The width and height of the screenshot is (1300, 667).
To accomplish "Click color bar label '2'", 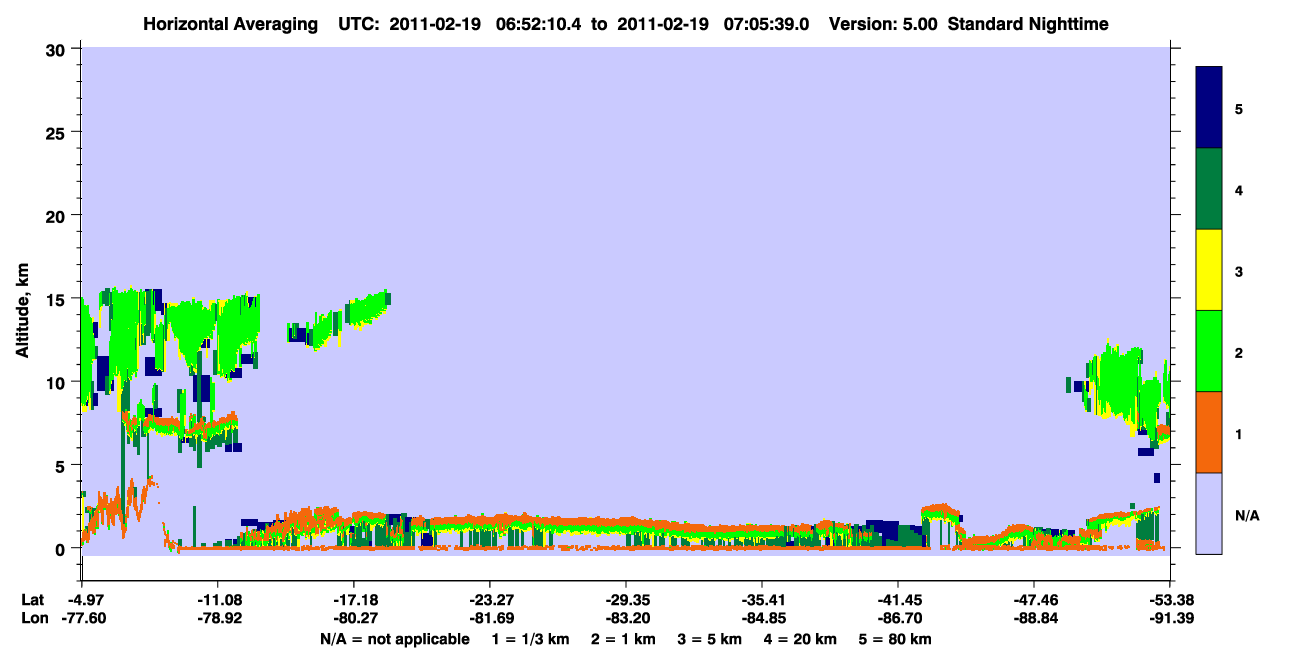I will point(1239,352).
